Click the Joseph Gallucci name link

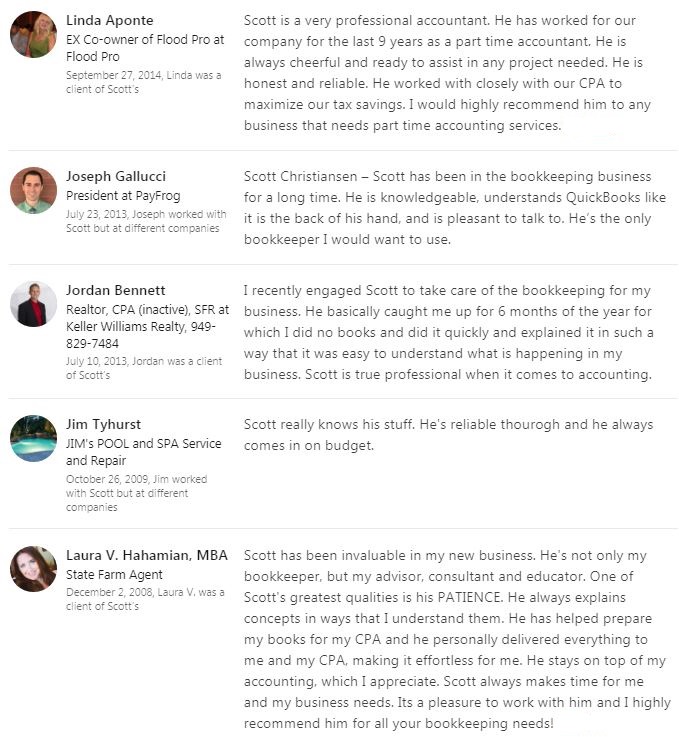point(116,176)
